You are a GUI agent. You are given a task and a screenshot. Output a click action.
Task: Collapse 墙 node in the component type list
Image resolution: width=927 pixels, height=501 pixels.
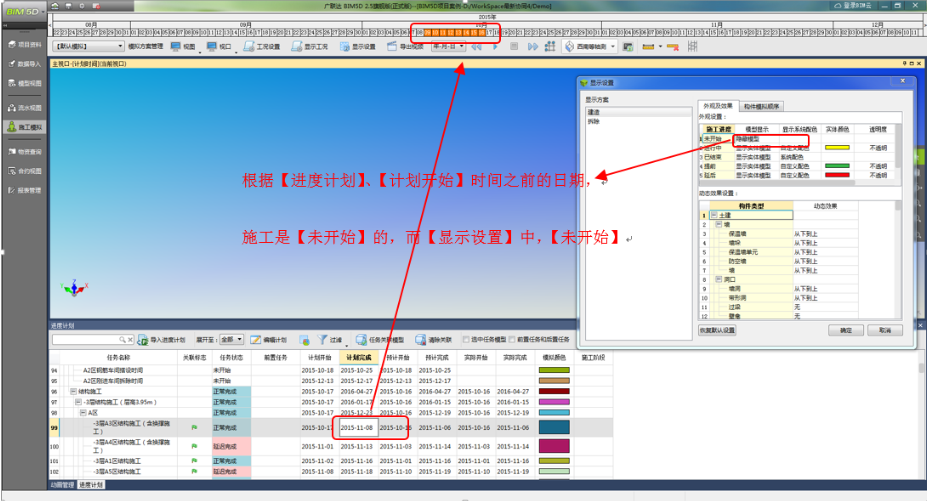pyautogui.click(x=719, y=225)
